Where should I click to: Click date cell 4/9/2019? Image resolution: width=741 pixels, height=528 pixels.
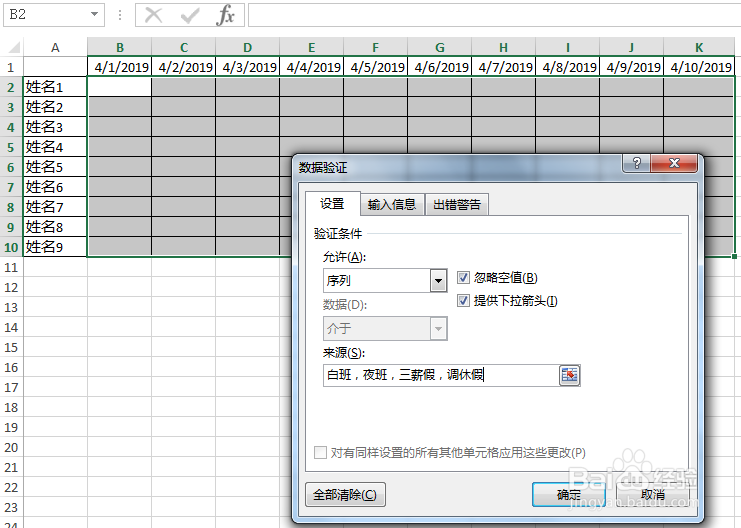(x=632, y=67)
